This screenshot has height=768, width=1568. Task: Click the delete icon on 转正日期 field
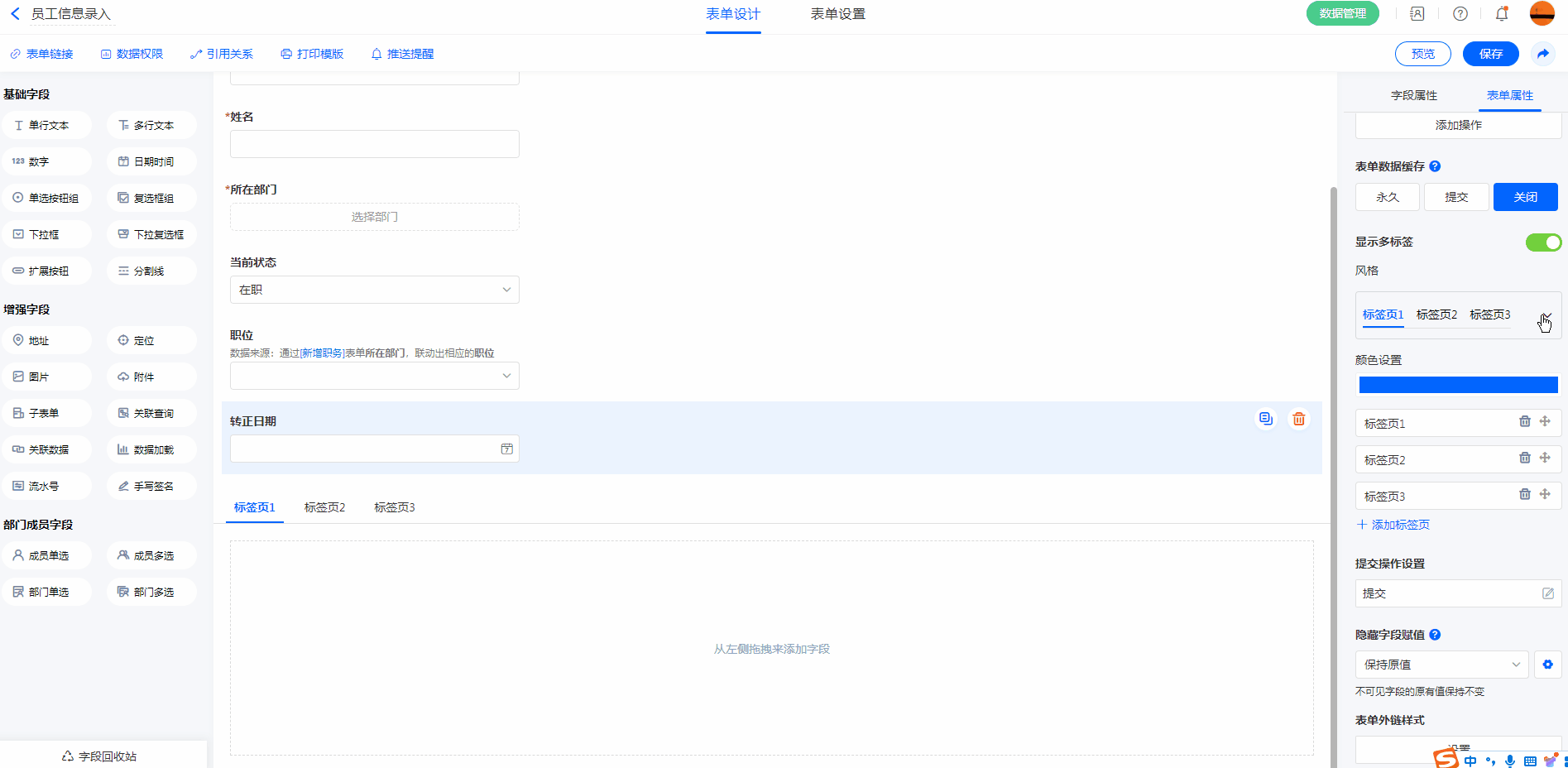click(x=1299, y=419)
